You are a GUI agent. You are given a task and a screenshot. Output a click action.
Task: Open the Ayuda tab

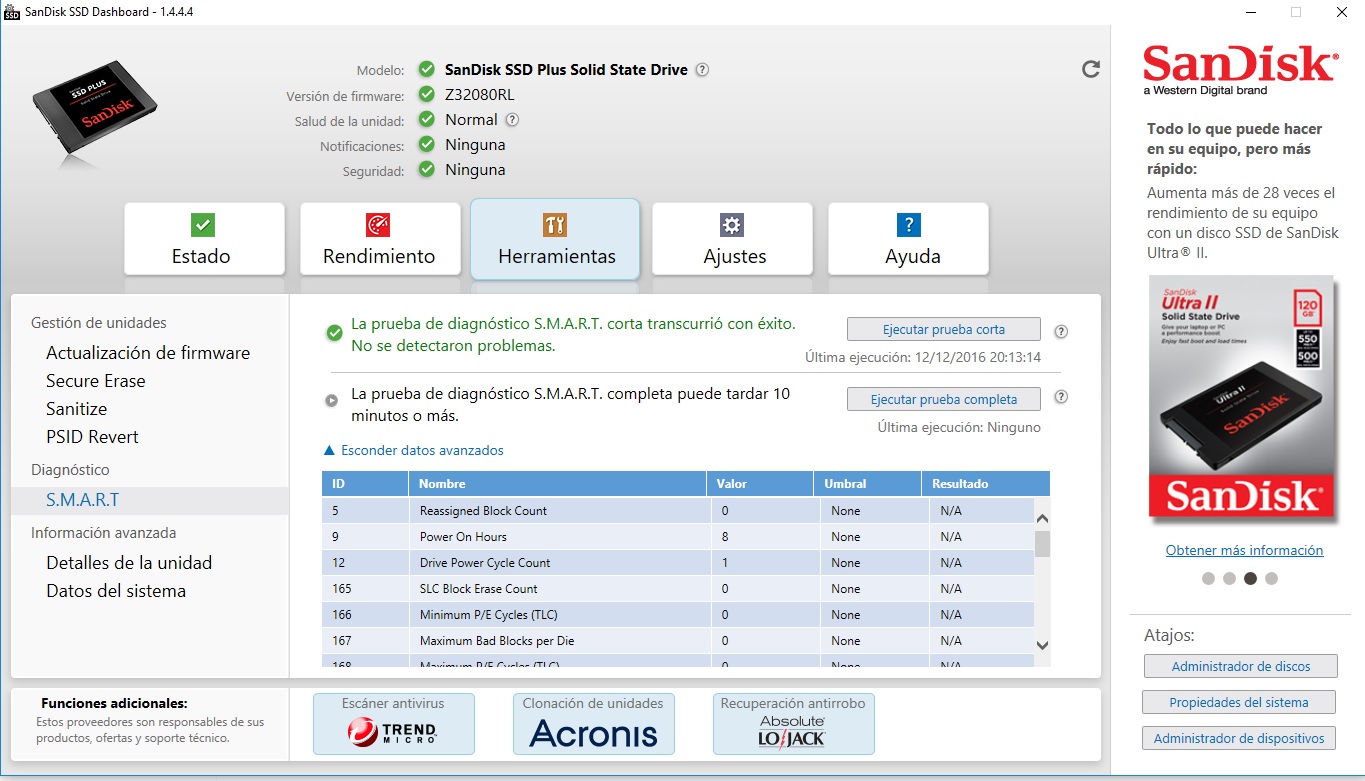pos(908,239)
